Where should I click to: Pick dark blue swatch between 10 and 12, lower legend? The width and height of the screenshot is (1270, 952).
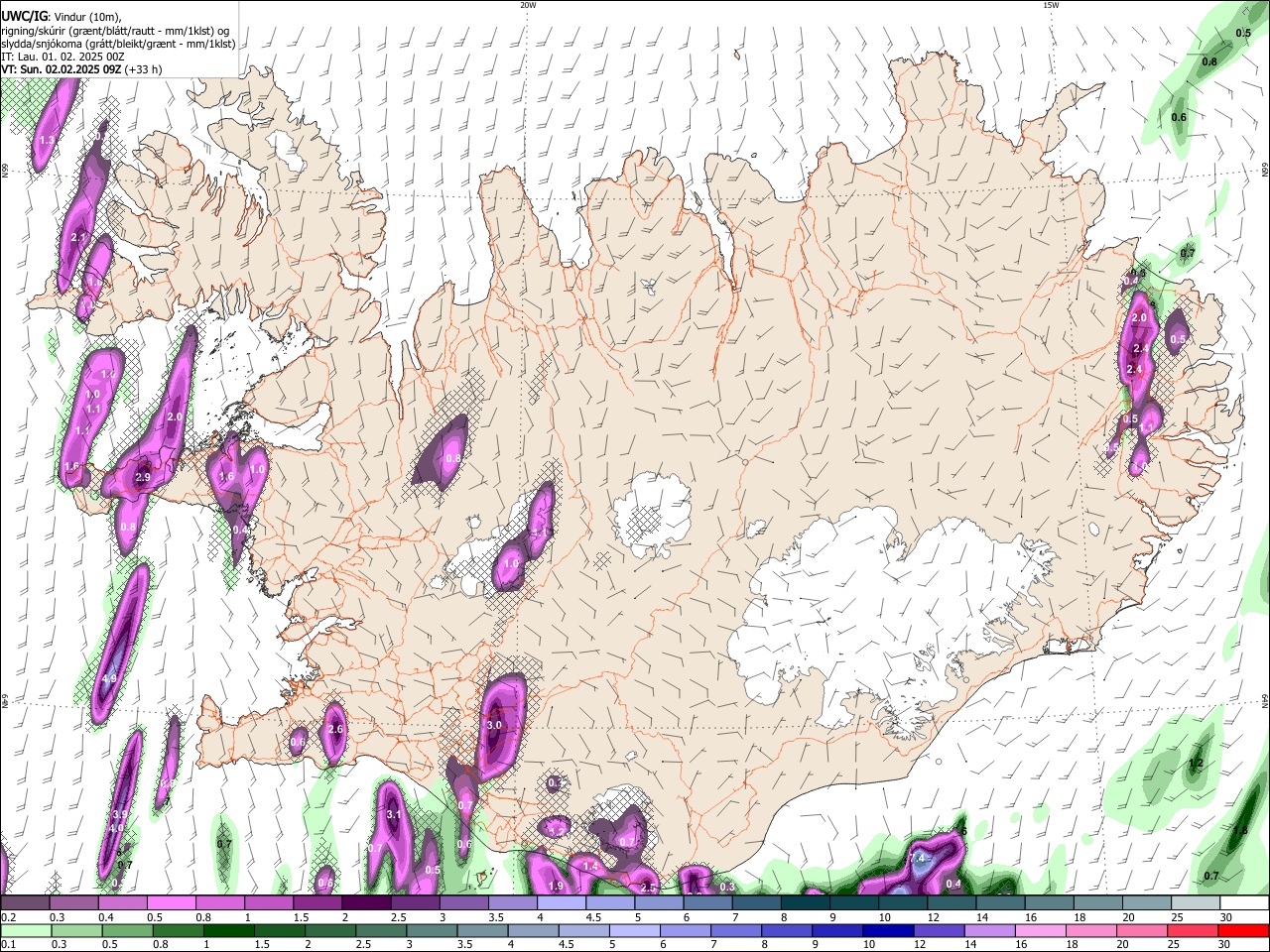pyautogui.click(x=887, y=931)
